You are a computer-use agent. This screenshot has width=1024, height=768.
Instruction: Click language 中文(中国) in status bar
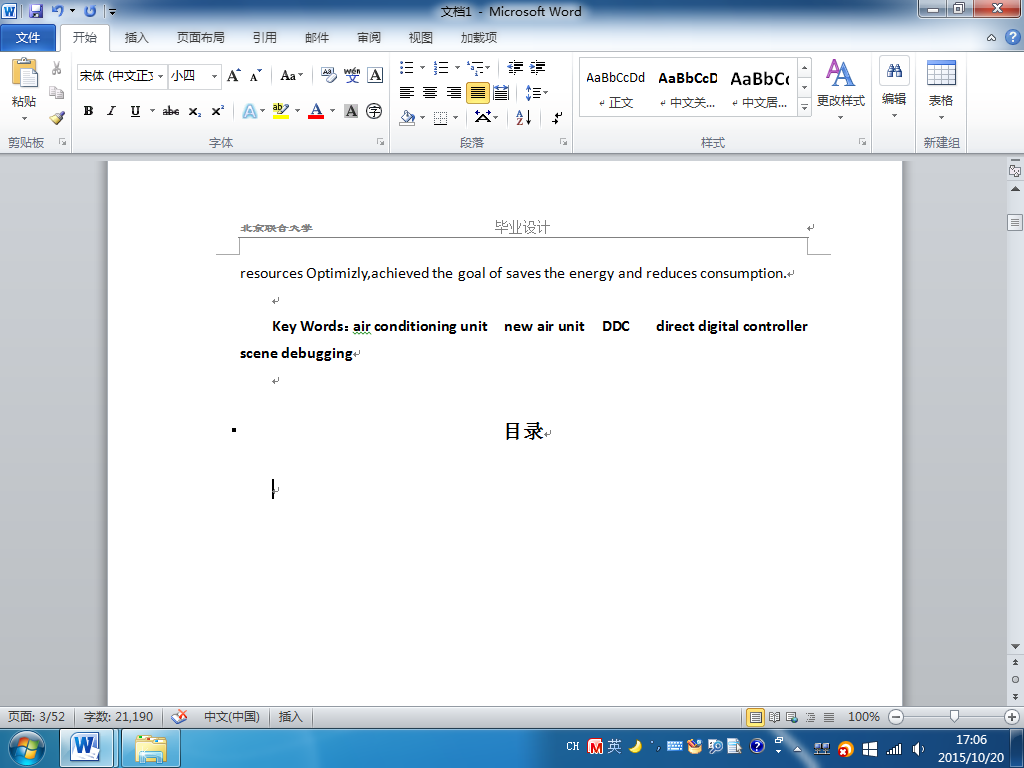point(231,717)
